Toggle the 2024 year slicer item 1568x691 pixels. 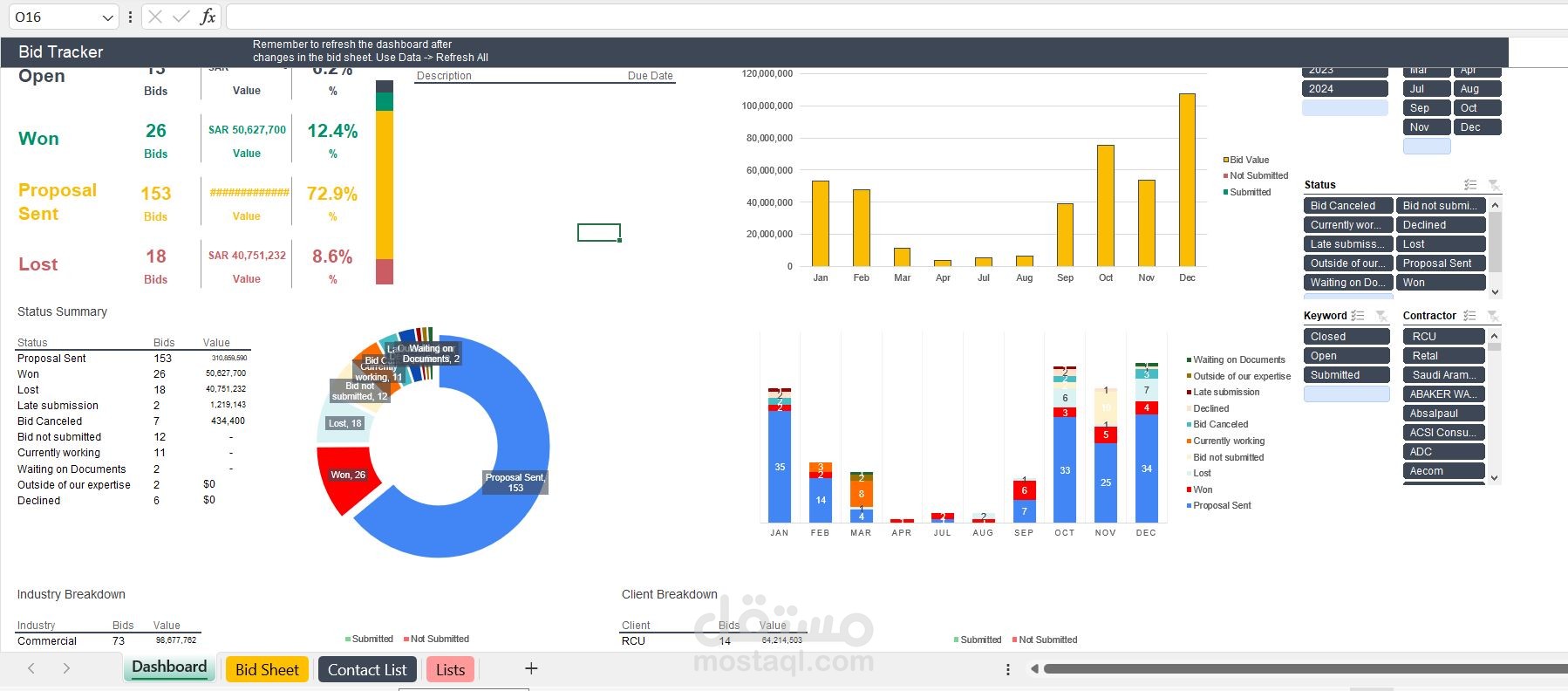pyautogui.click(x=1345, y=89)
